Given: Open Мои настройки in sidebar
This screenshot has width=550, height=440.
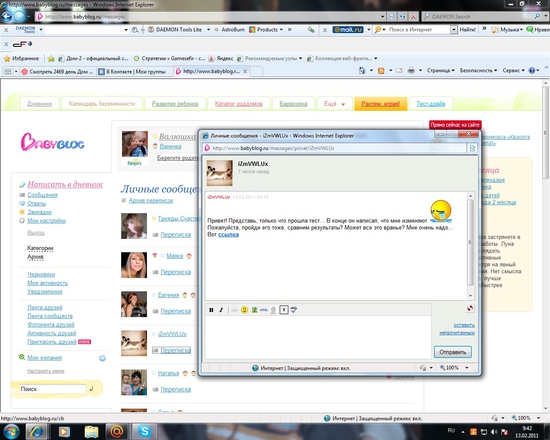Looking at the screenshot, I should (46, 220).
